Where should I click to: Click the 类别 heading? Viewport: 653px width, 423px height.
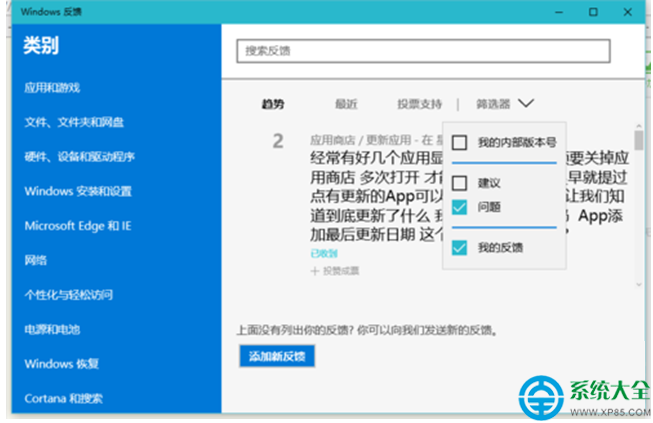tap(41, 45)
